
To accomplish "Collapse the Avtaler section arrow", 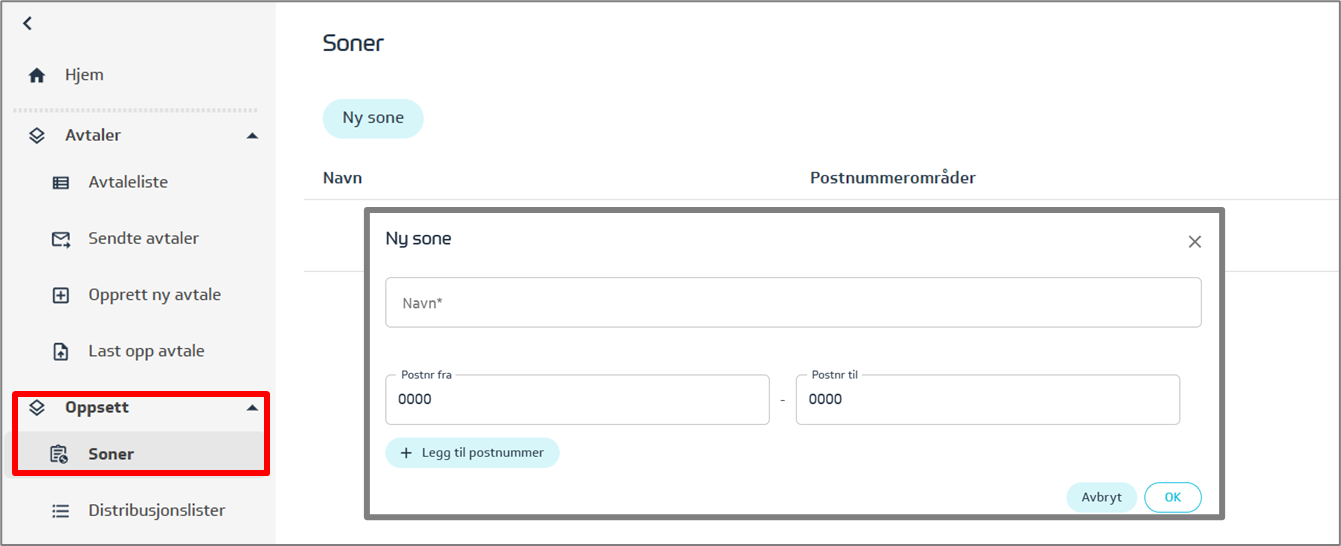I will pyautogui.click(x=252, y=135).
